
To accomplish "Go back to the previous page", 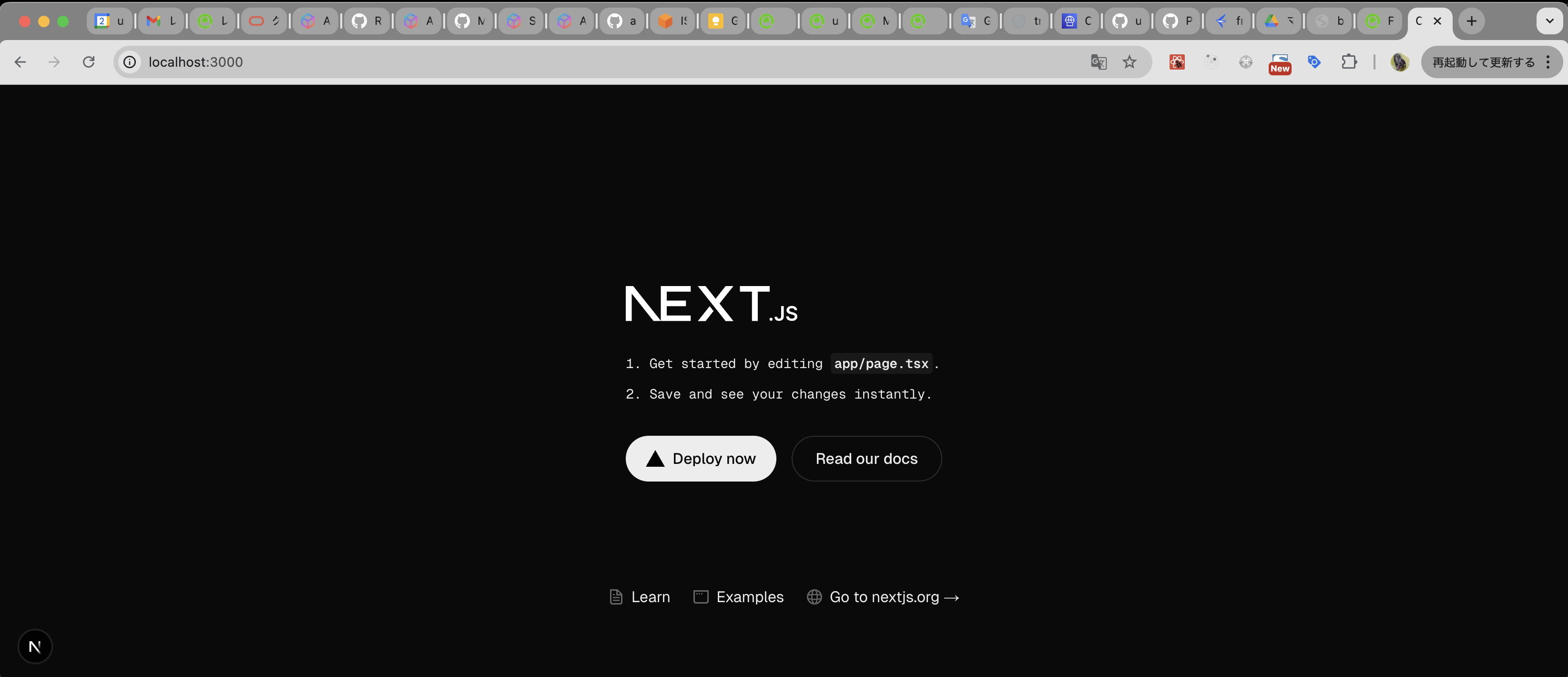I will pyautogui.click(x=20, y=62).
